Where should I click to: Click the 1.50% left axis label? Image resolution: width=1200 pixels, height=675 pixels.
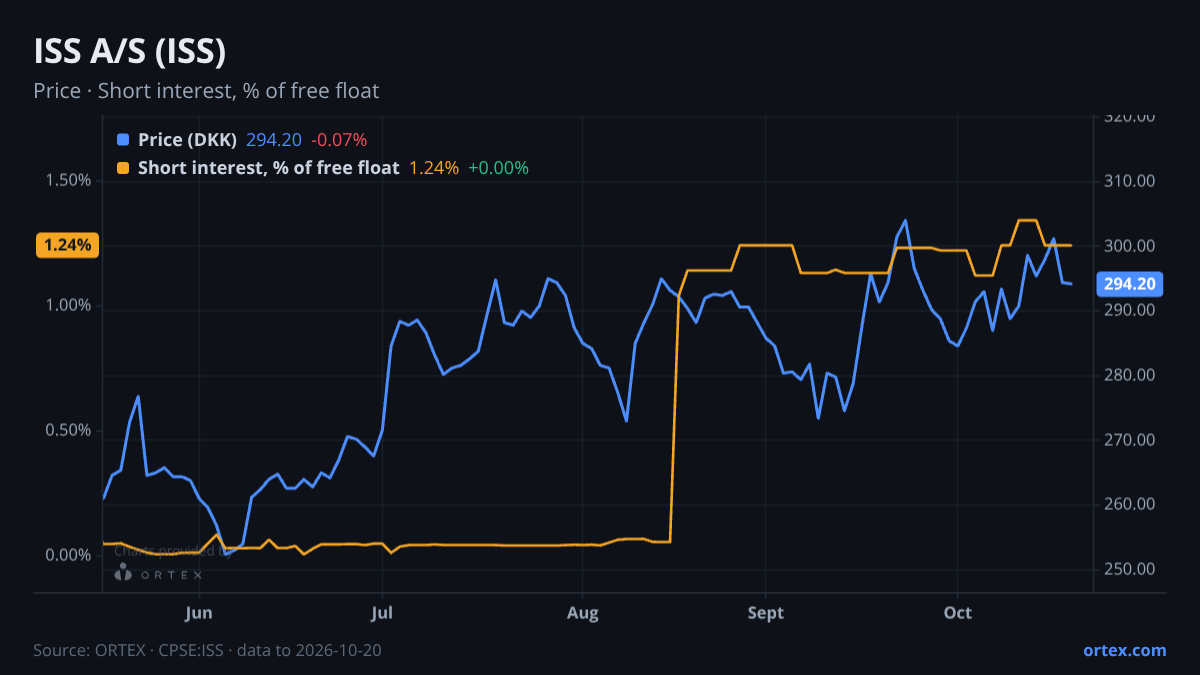(x=67, y=181)
